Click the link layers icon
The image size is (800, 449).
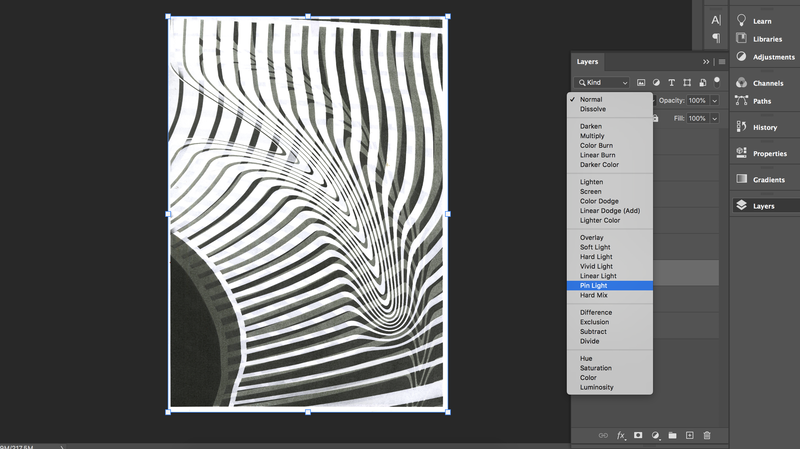tap(603, 435)
